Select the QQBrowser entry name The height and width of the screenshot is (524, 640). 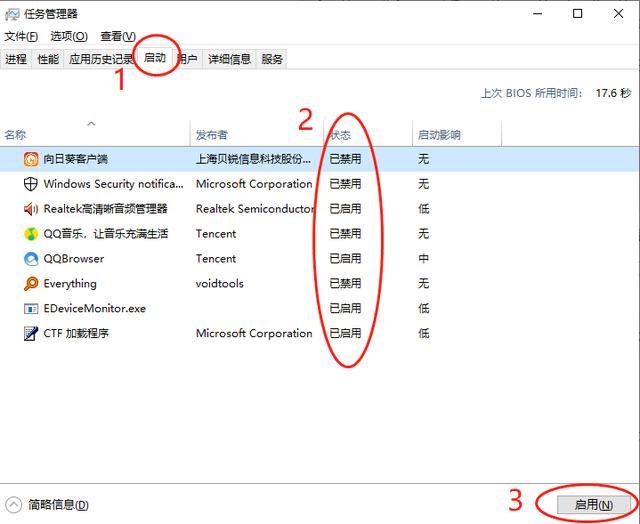pos(74,259)
